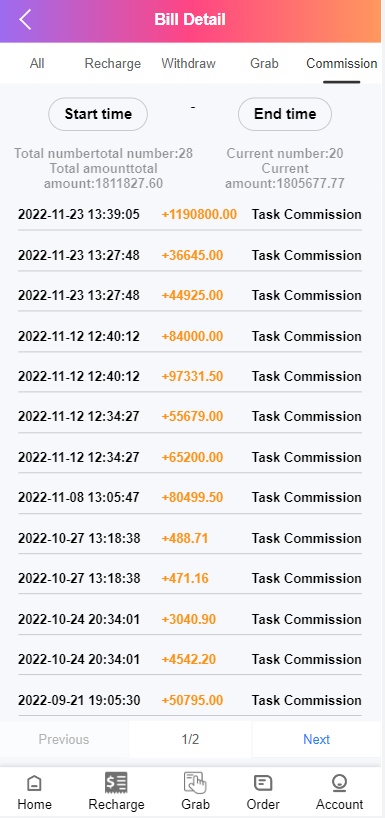This screenshot has width=385, height=818.
Task: Switch to the Recharge tab at top
Action: tap(113, 64)
